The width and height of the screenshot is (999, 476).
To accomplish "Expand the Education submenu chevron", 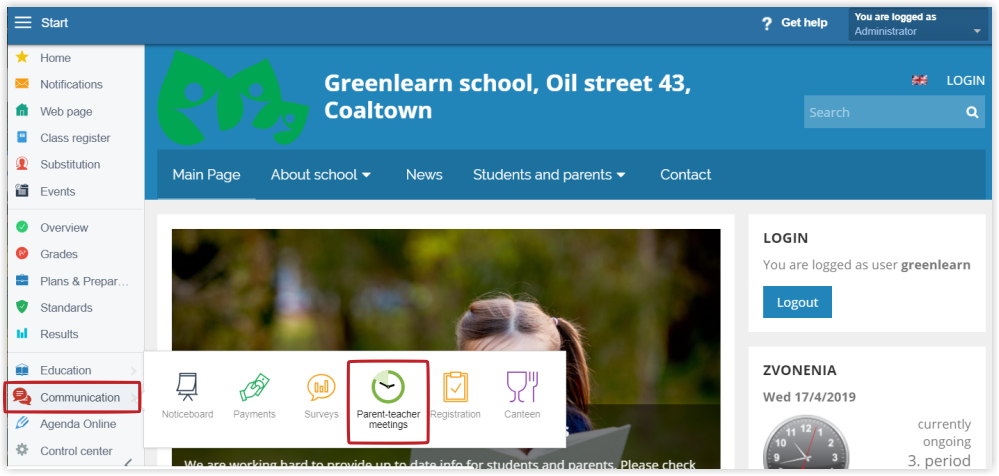I will click(x=133, y=370).
